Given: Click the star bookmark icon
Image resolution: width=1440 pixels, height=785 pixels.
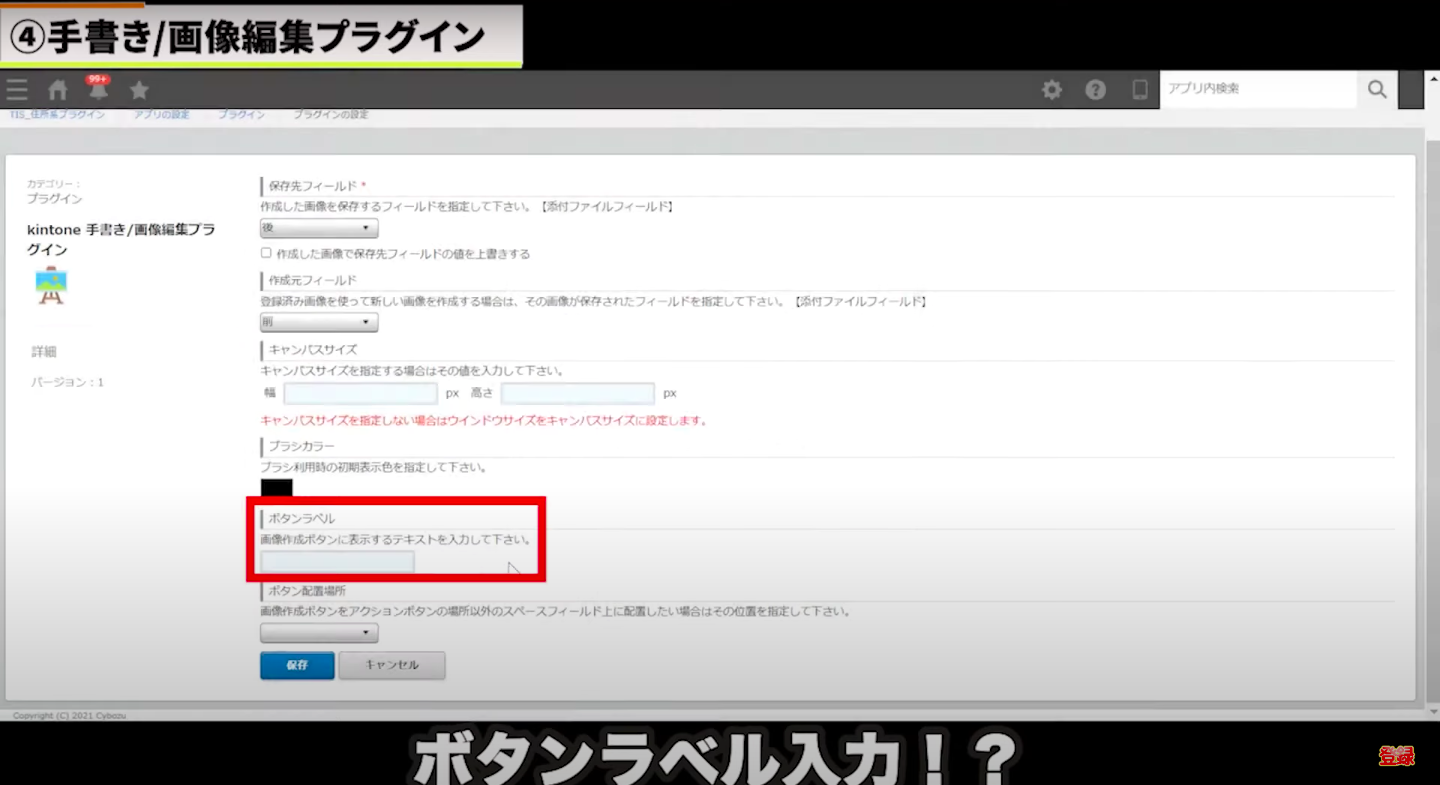Looking at the screenshot, I should [x=139, y=90].
